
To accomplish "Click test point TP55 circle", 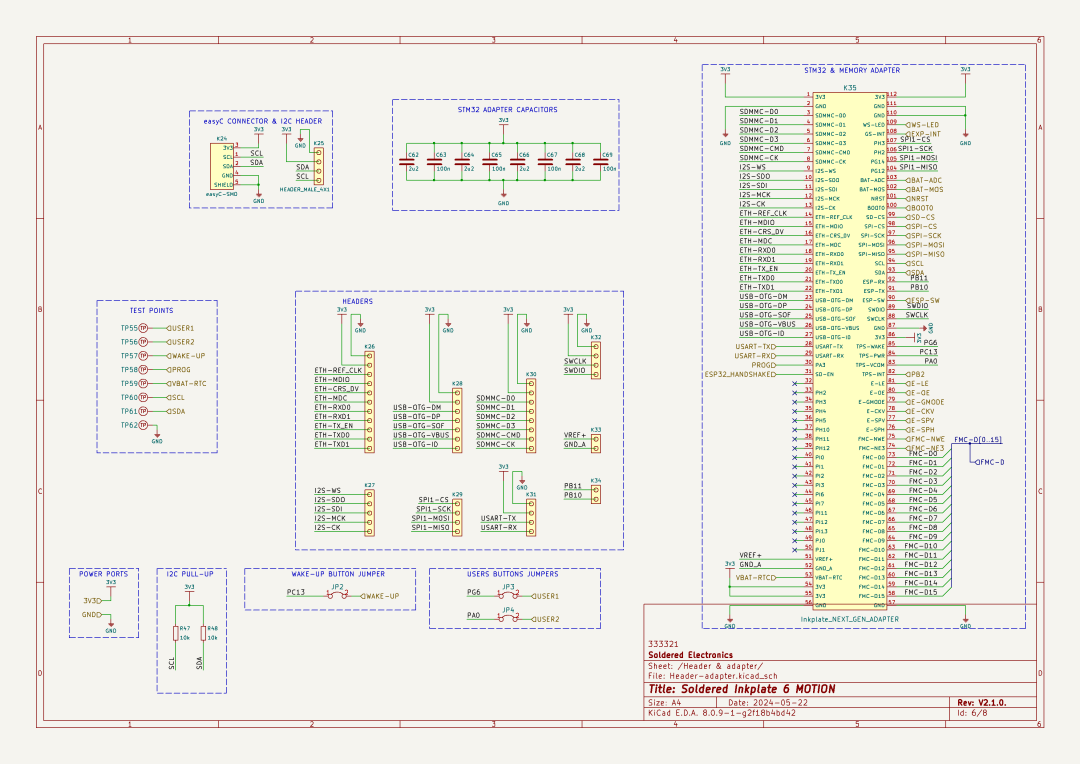I will click(x=143, y=329).
